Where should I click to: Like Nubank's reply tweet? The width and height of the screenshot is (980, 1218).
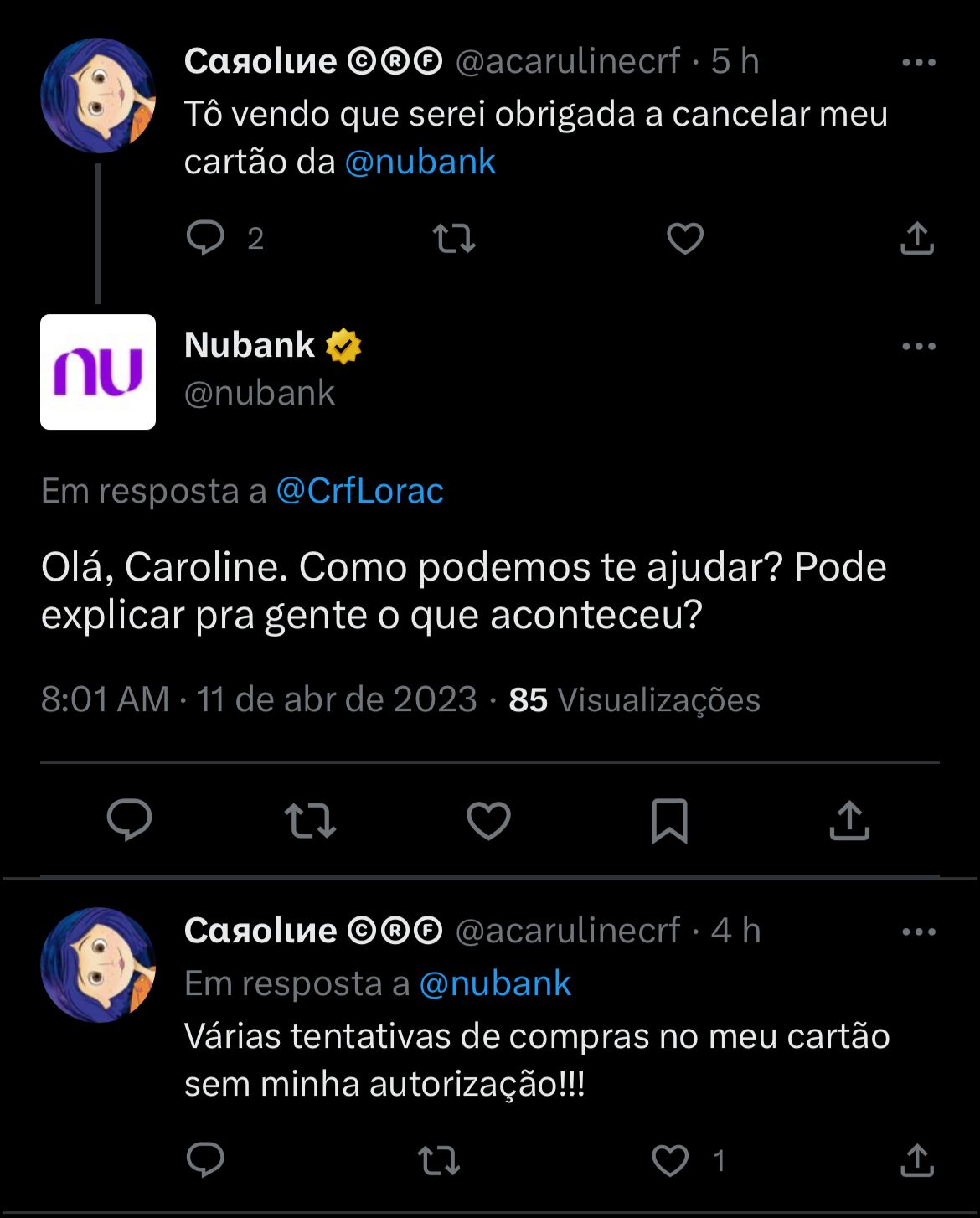(x=488, y=820)
